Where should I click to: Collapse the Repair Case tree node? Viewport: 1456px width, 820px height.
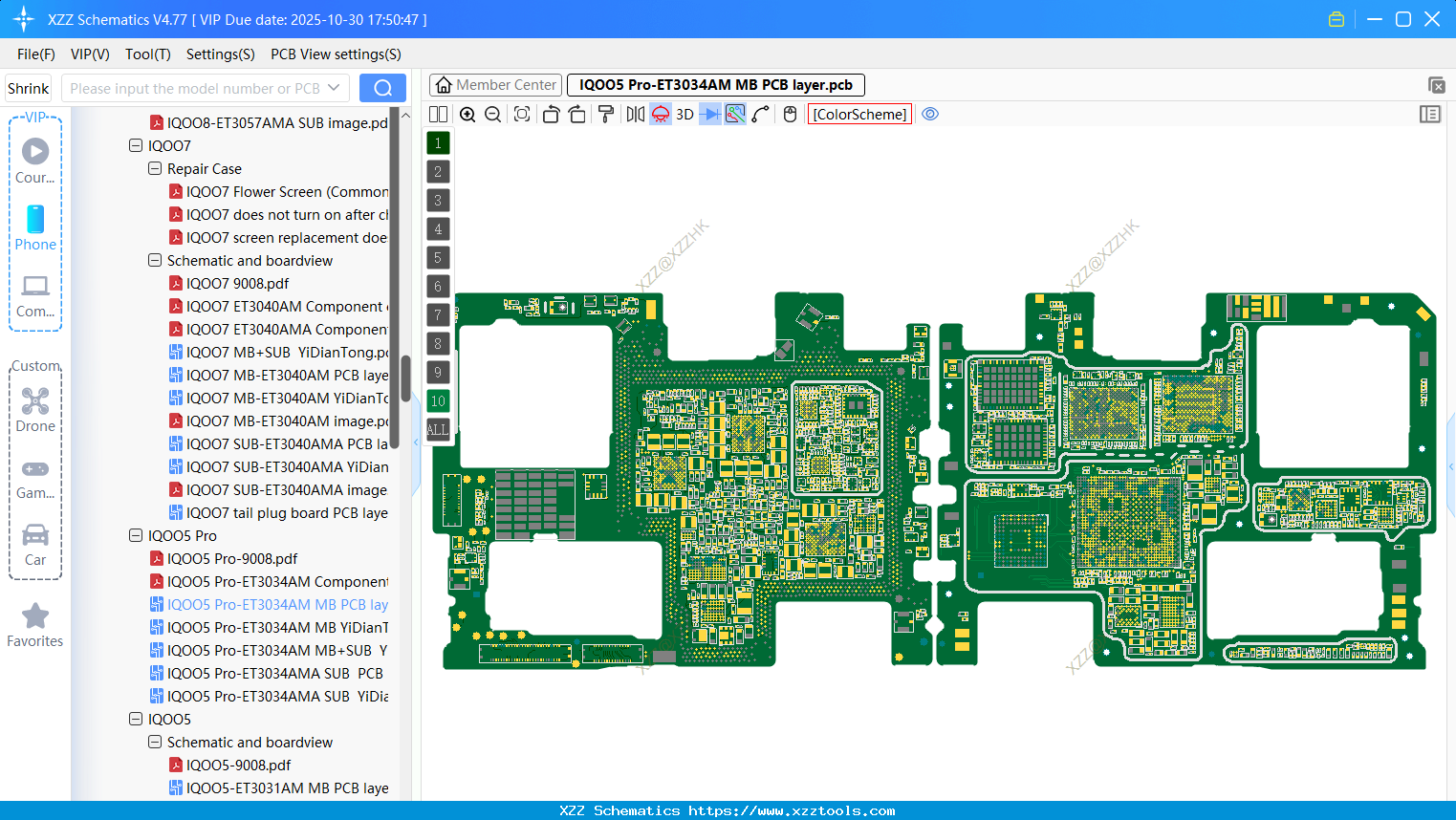(x=154, y=168)
